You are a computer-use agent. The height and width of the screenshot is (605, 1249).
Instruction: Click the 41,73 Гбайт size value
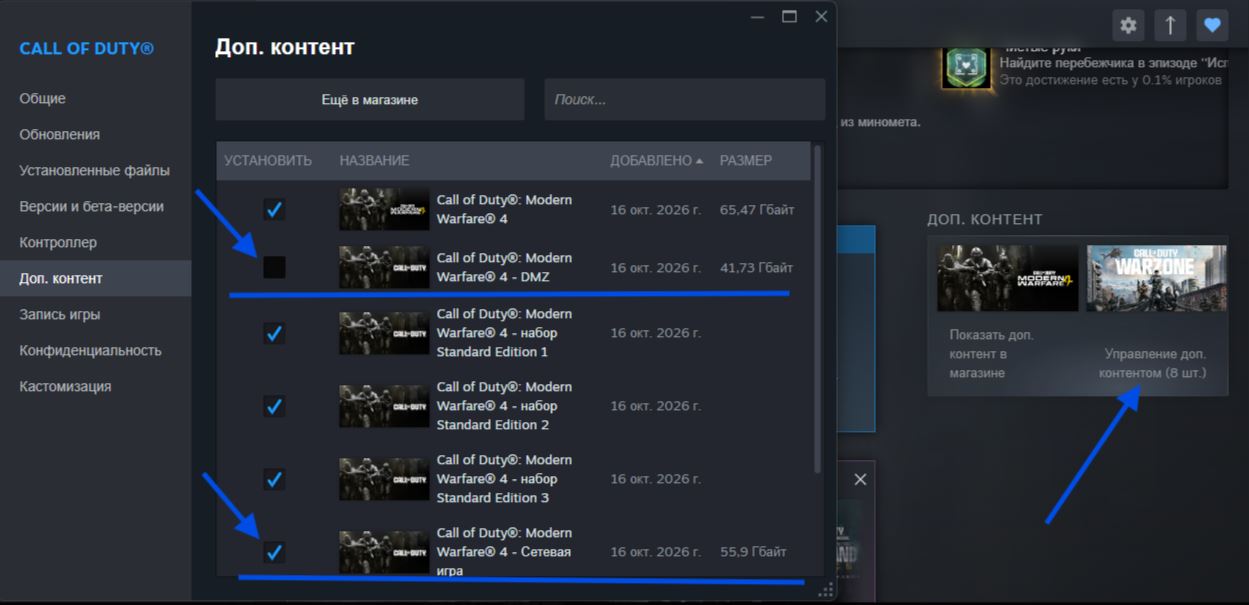pyautogui.click(x=756, y=268)
